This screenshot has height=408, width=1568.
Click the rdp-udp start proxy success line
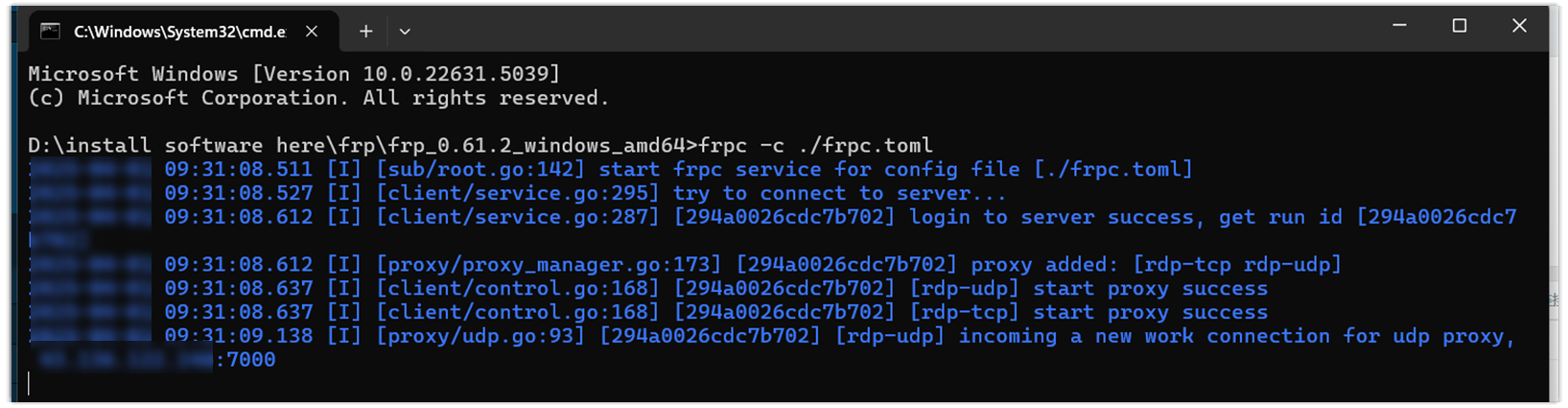[1088, 289]
